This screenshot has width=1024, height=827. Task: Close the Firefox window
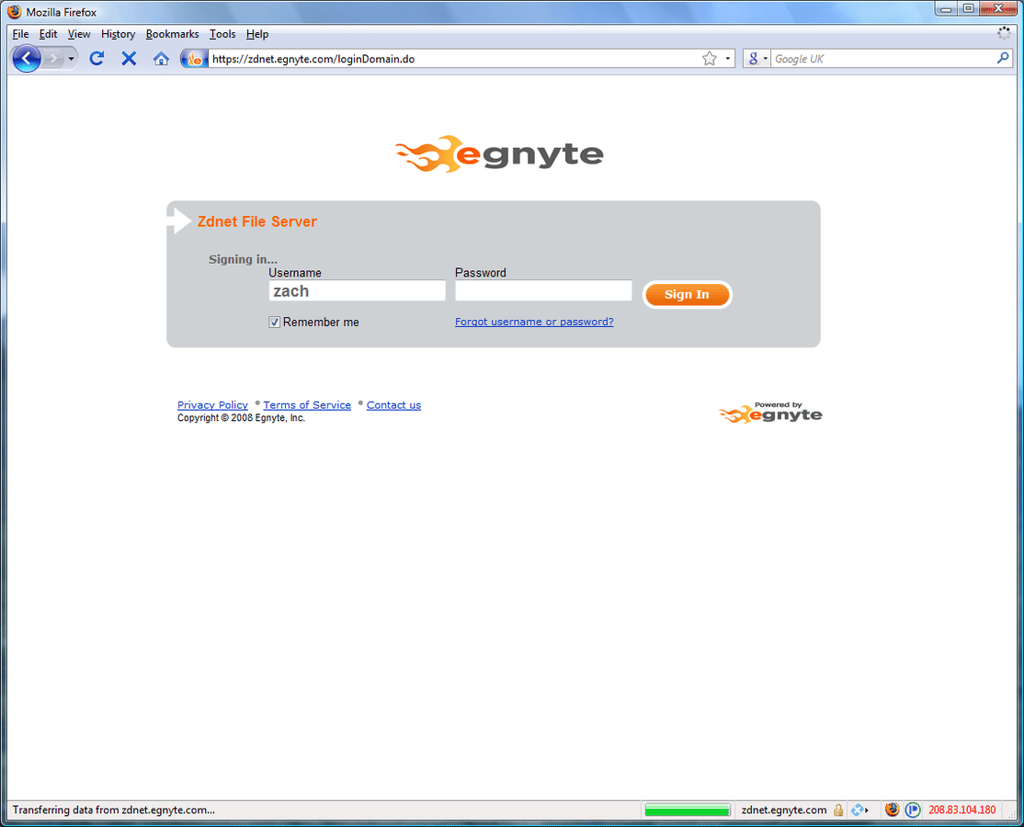[x=999, y=9]
